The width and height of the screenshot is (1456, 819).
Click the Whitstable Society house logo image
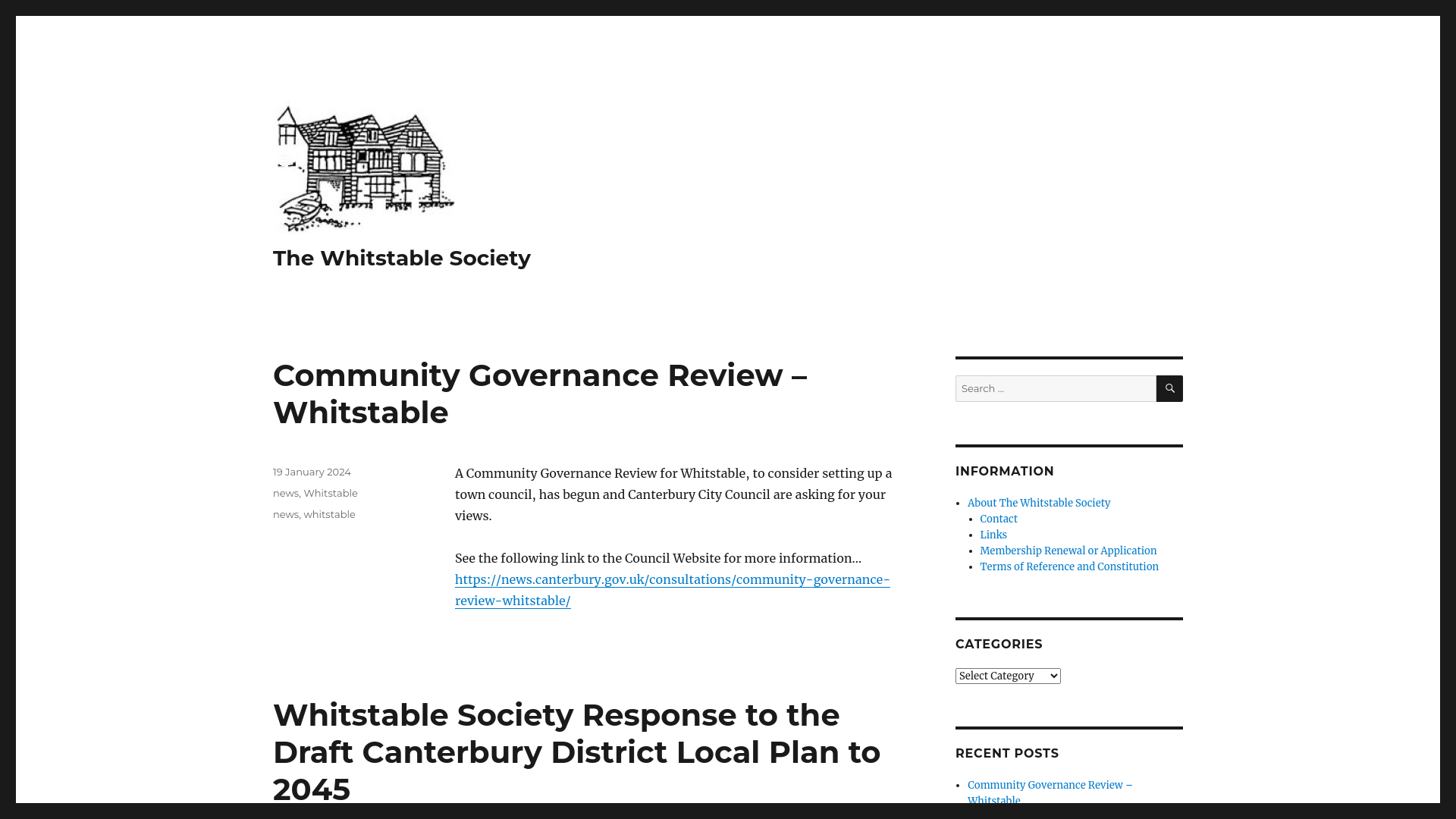364,169
